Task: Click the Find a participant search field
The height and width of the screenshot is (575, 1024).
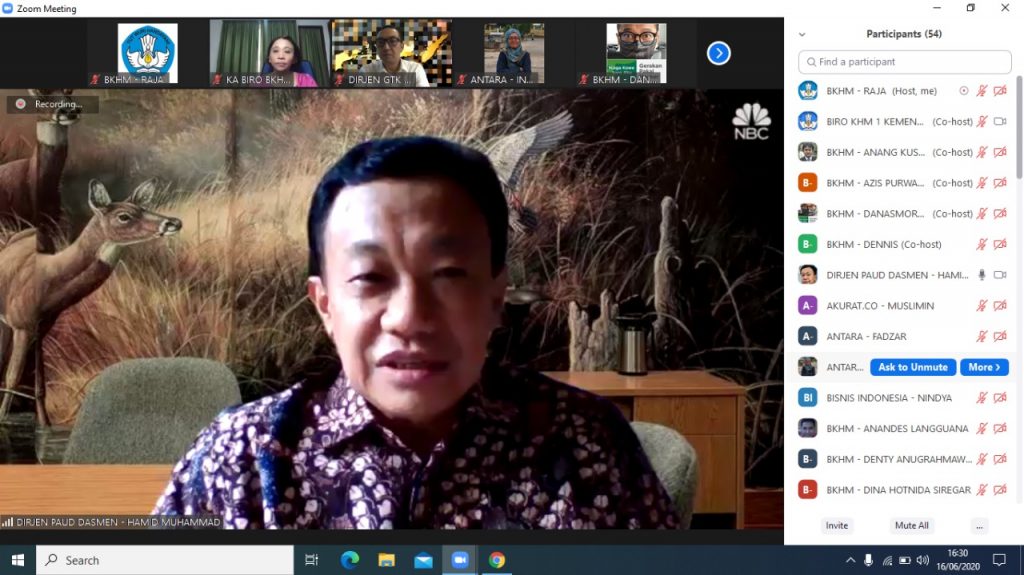Action: pos(905,62)
